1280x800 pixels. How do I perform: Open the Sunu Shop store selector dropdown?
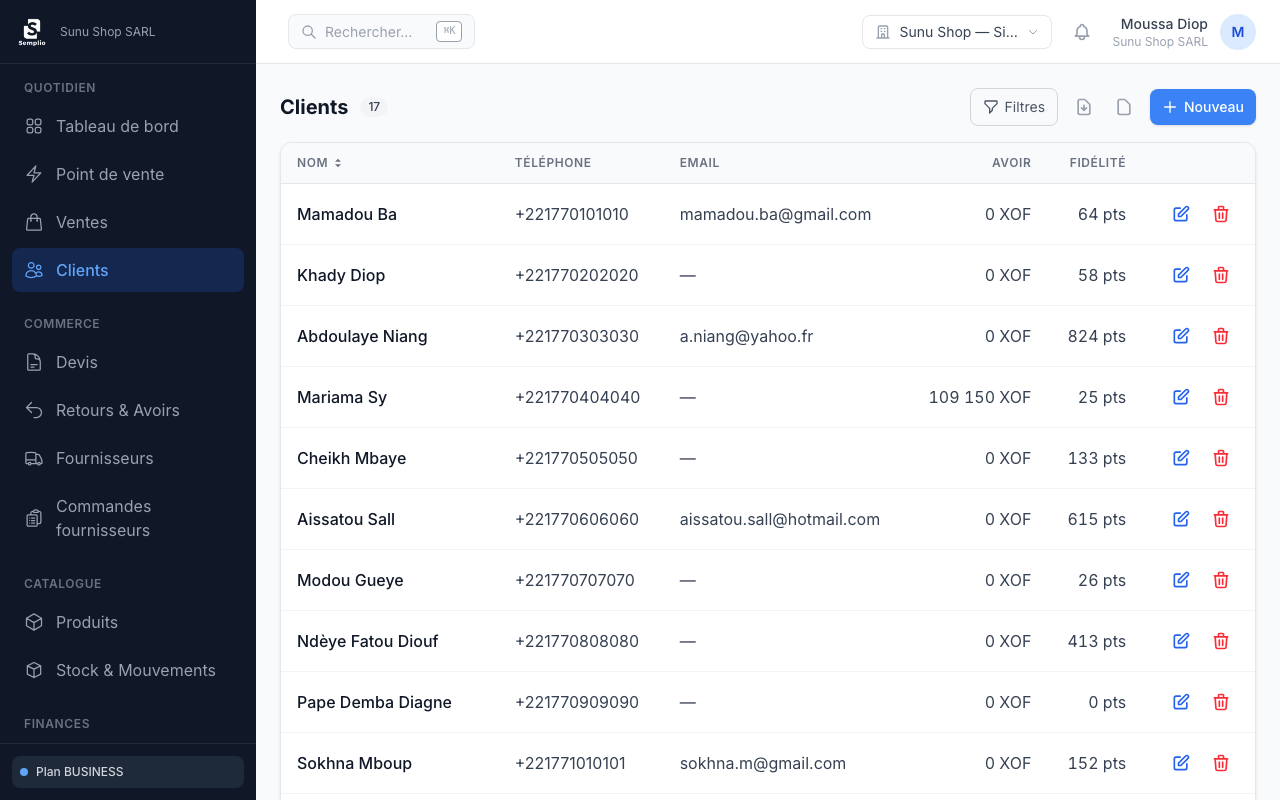956,32
